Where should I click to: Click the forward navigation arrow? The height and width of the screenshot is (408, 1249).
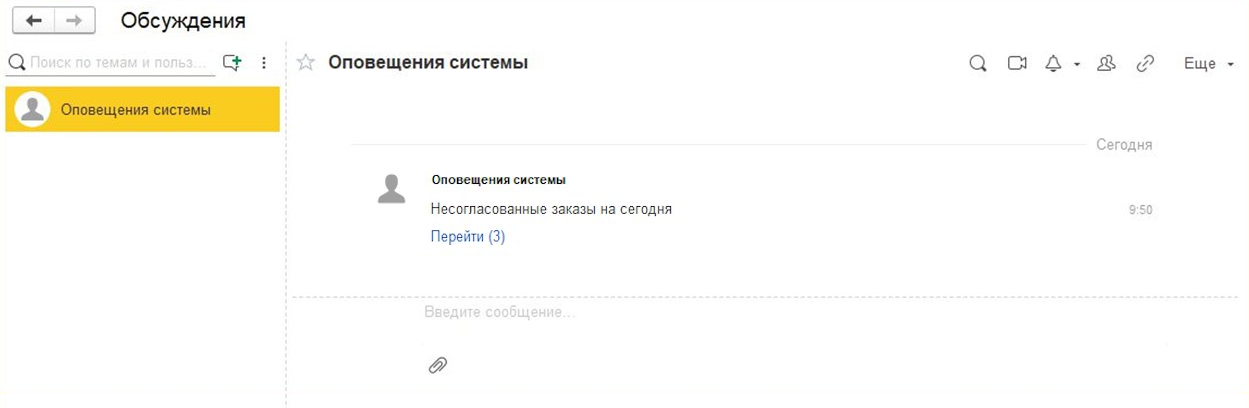point(74,21)
